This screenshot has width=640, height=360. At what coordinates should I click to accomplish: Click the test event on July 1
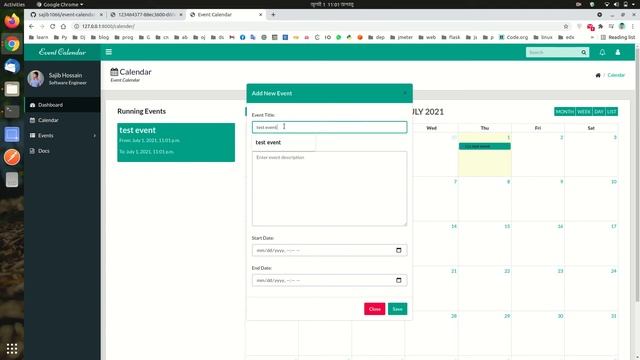pyautogui.click(x=484, y=146)
